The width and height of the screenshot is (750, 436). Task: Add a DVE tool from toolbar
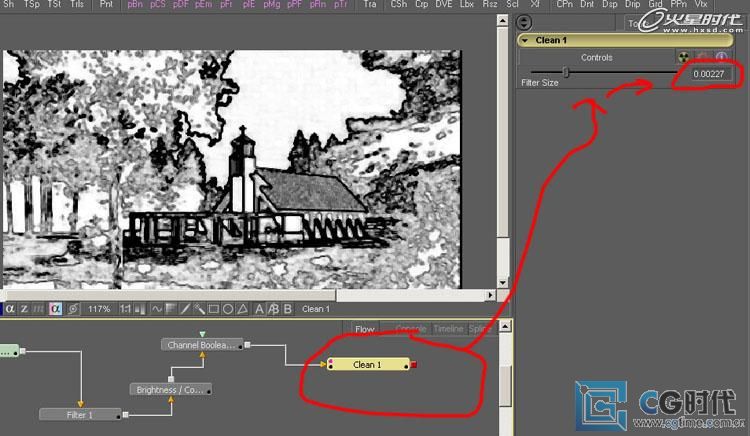[442, 5]
